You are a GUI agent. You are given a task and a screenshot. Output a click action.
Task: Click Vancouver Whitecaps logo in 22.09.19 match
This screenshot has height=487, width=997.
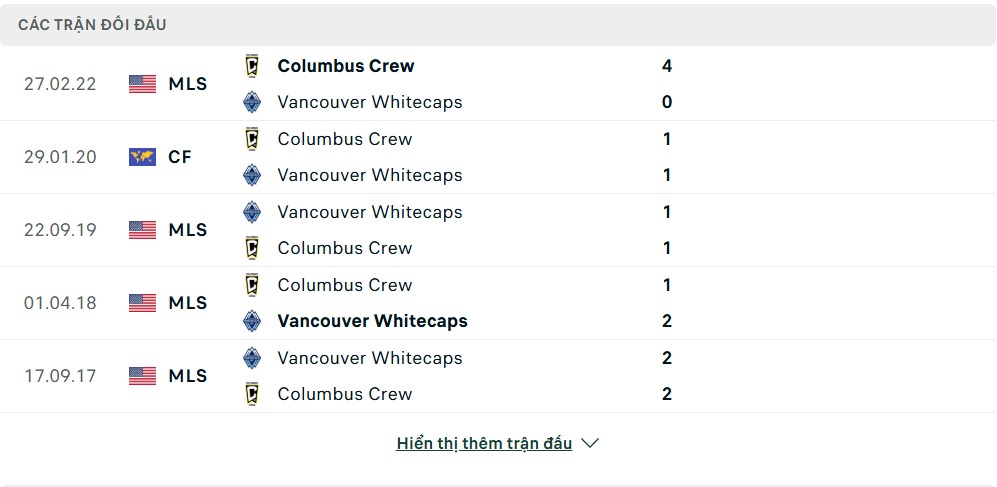tap(252, 212)
